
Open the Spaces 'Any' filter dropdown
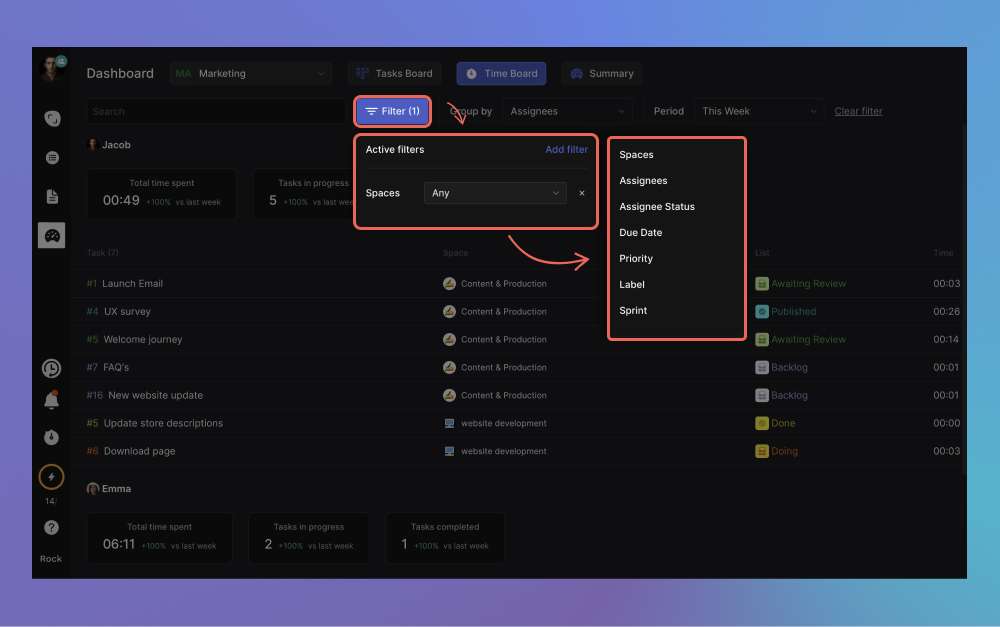pos(495,193)
